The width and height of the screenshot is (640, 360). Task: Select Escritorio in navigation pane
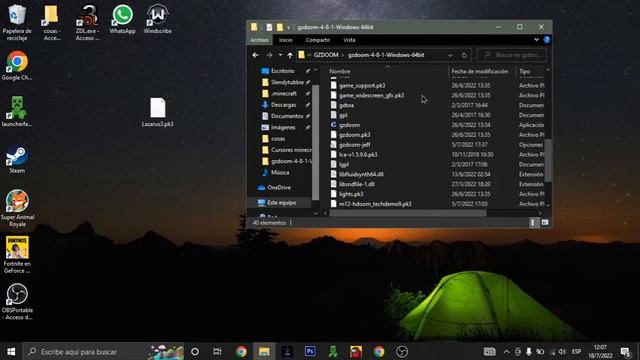pyautogui.click(x=283, y=71)
